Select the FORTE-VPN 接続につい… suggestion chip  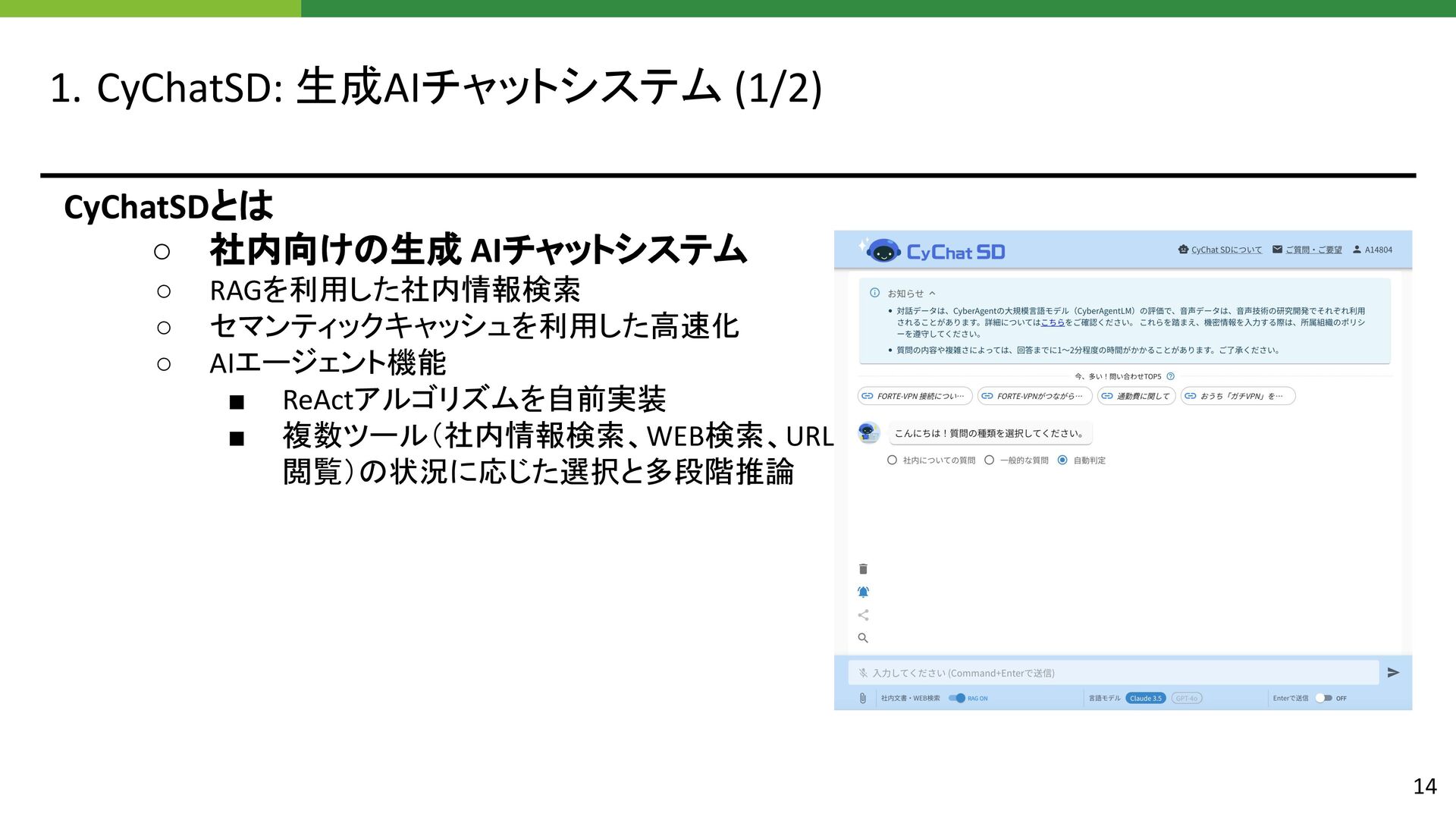[915, 396]
